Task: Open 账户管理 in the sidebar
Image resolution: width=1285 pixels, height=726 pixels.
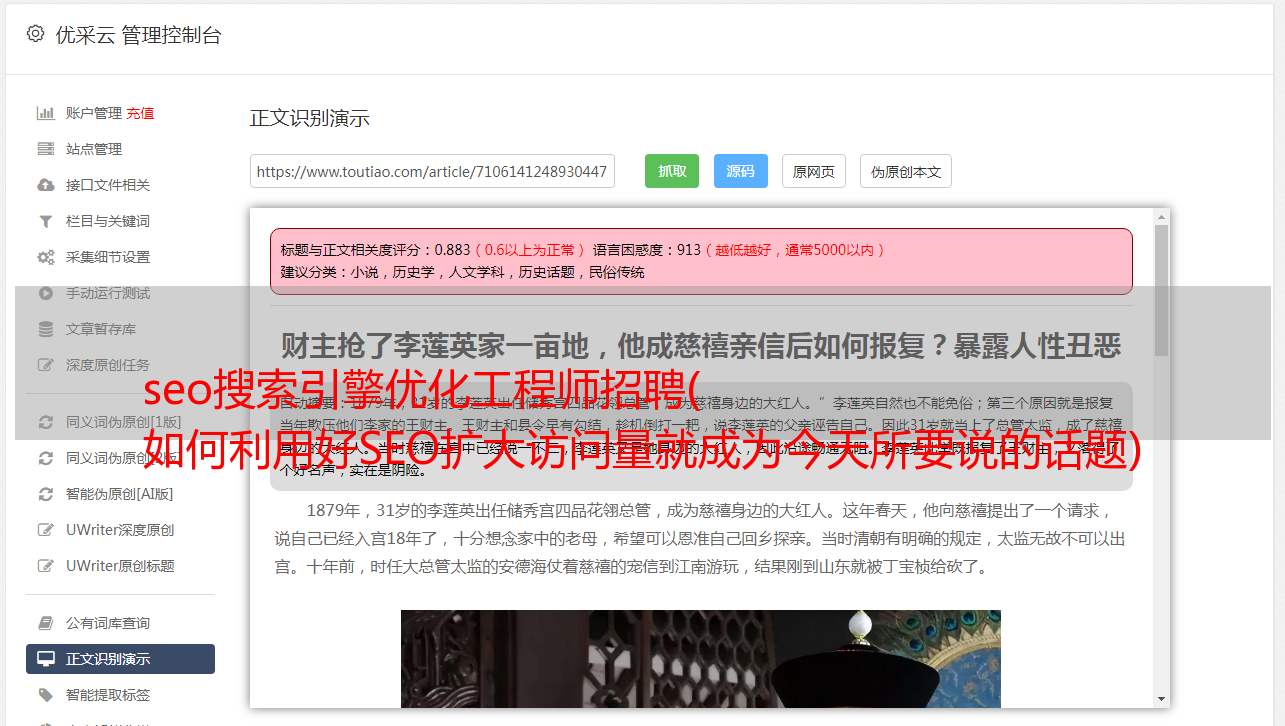Action: [x=94, y=113]
